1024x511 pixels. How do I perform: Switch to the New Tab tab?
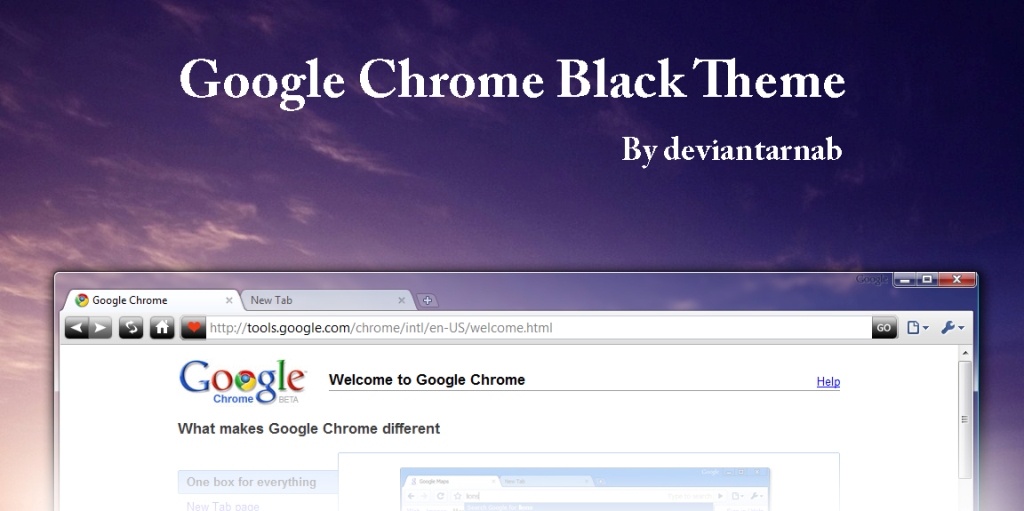pos(327,301)
